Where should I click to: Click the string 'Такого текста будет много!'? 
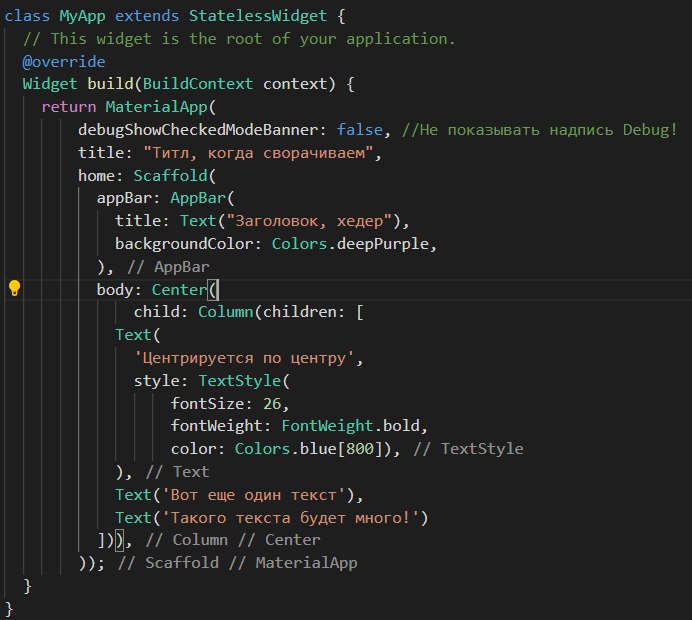tap(290, 518)
